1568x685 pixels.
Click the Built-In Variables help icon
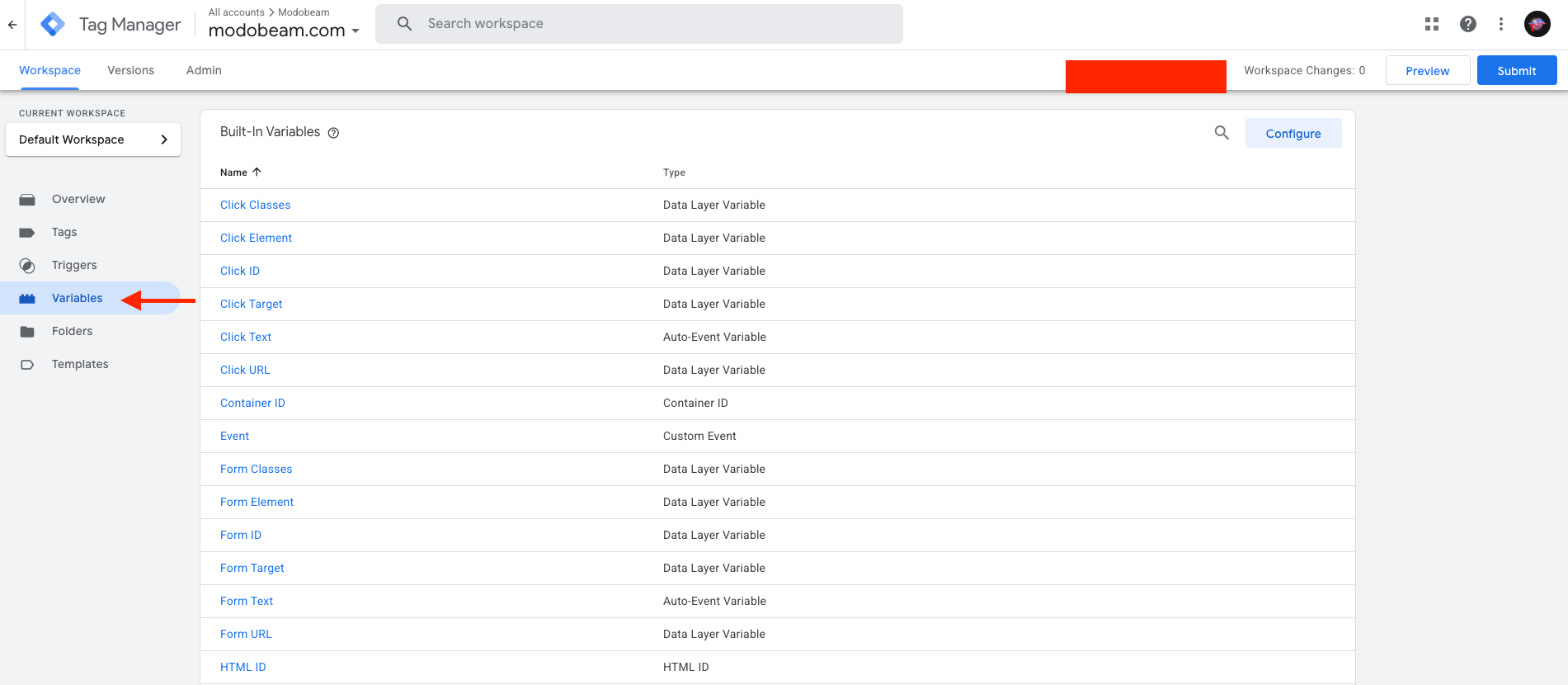click(333, 133)
